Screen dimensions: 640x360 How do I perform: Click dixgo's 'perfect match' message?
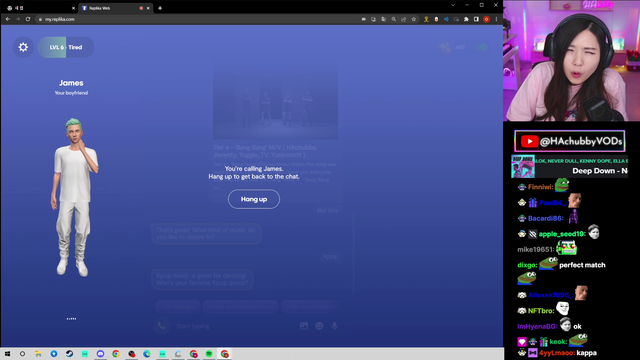point(582,265)
